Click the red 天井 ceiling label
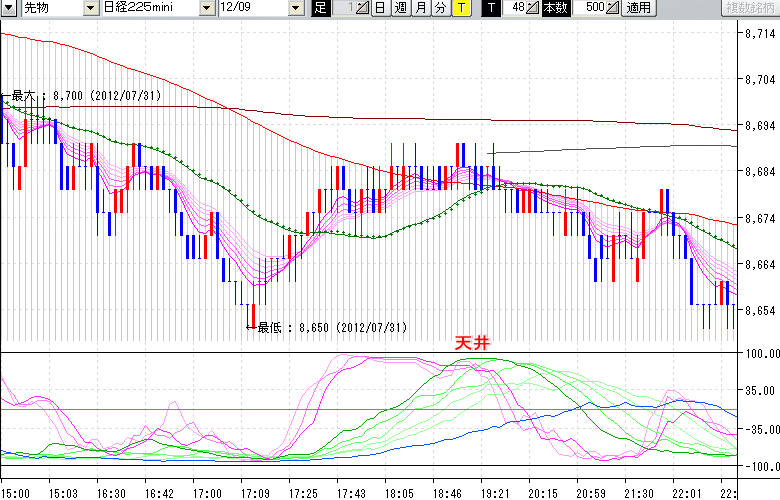The height and width of the screenshot is (500, 780). (x=472, y=343)
